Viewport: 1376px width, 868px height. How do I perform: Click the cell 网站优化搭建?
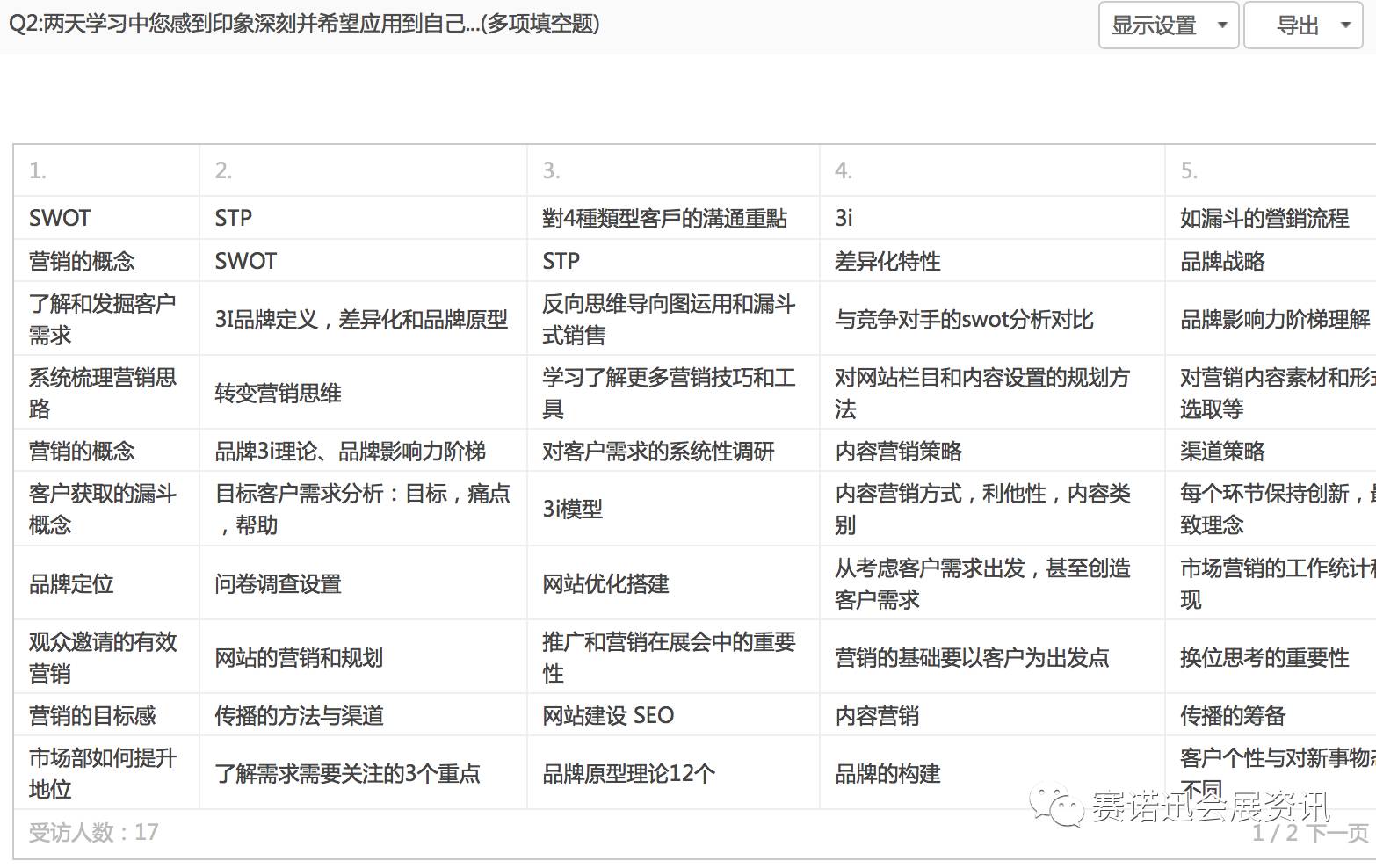pyautogui.click(x=673, y=583)
